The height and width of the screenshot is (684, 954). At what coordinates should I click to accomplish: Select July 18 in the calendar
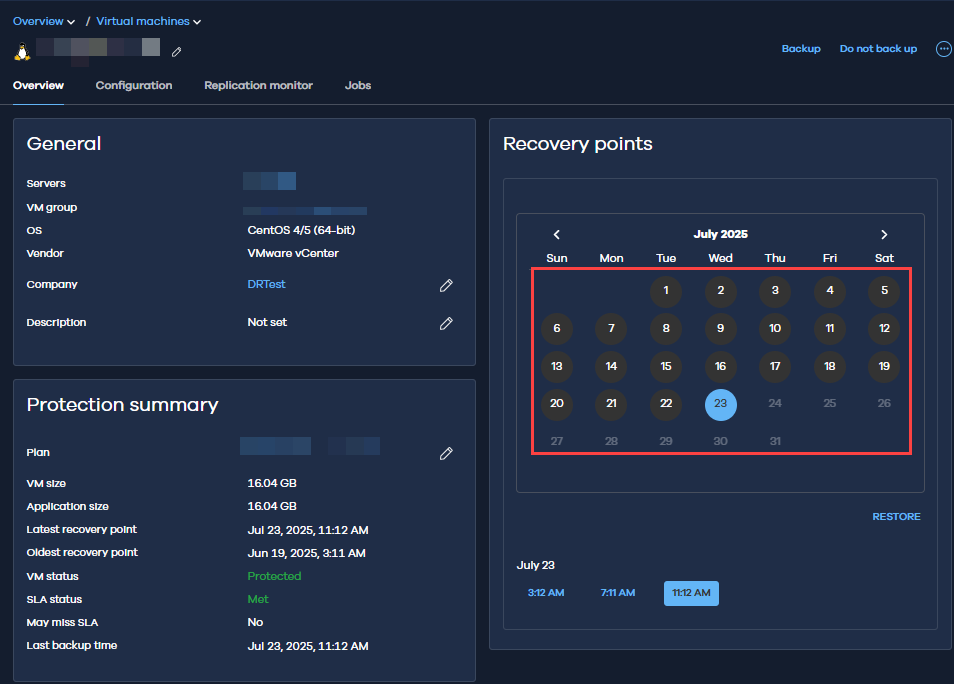(830, 366)
